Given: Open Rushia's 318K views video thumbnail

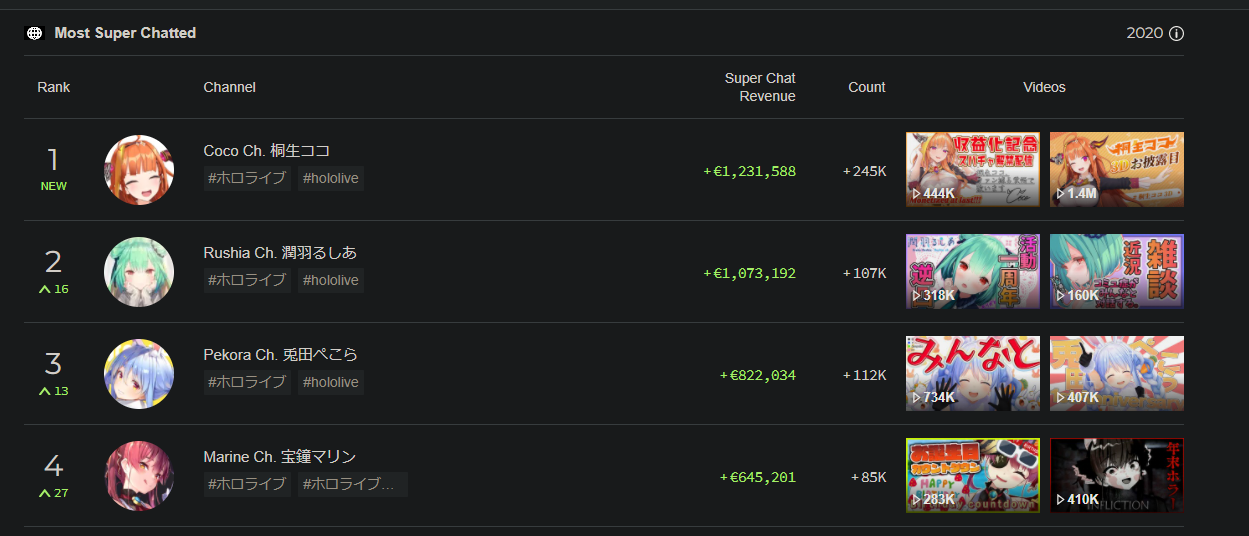Looking at the screenshot, I should point(973,272).
